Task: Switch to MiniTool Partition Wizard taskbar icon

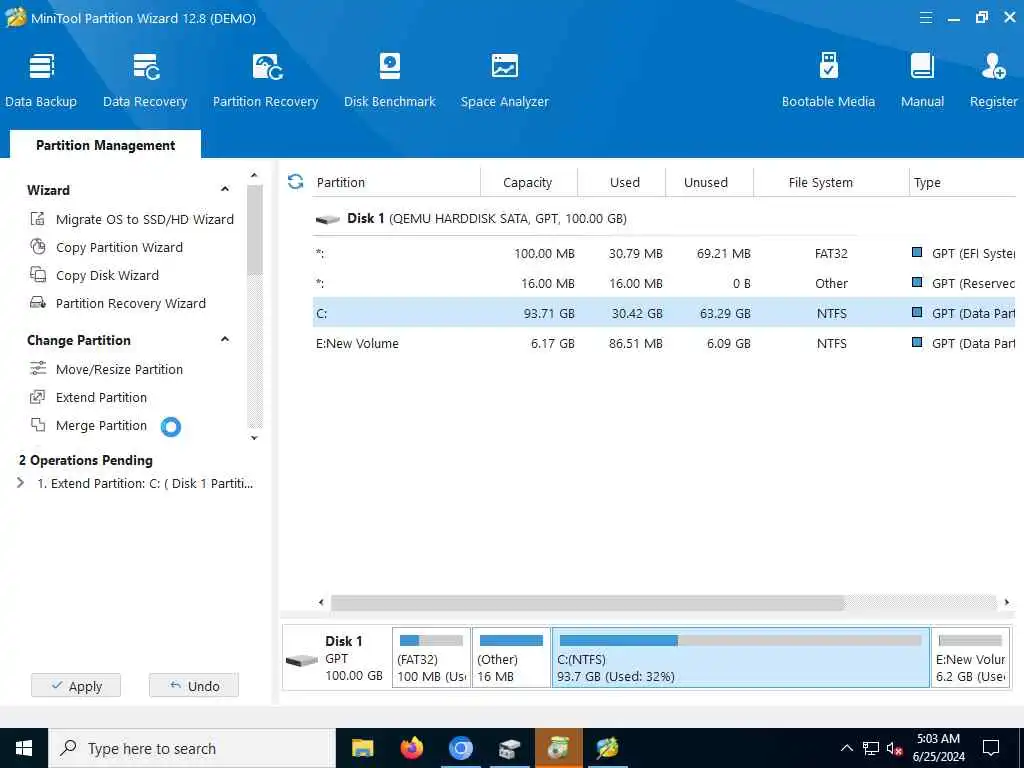Action: 607,748
